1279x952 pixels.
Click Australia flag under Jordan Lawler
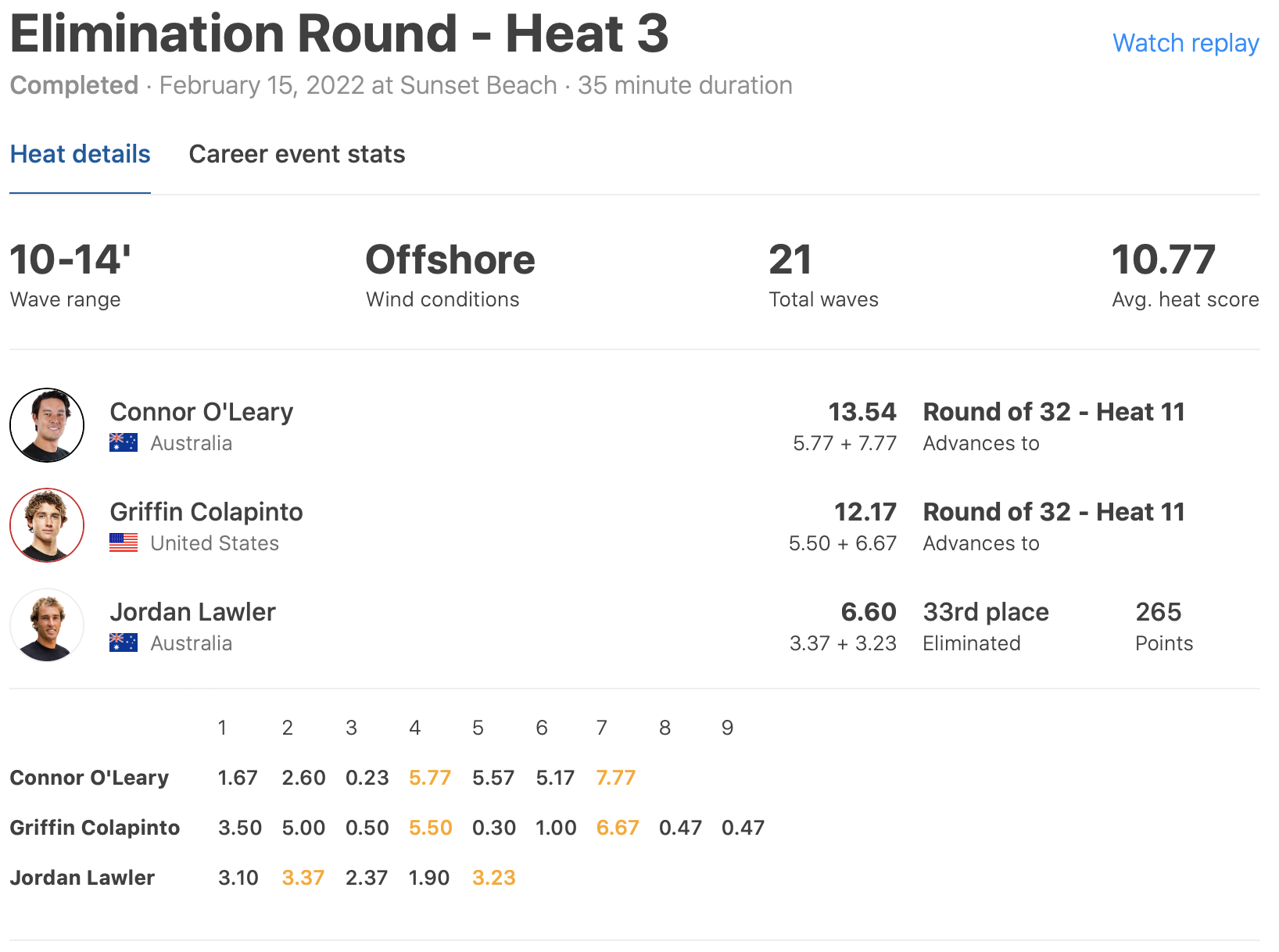(x=124, y=643)
